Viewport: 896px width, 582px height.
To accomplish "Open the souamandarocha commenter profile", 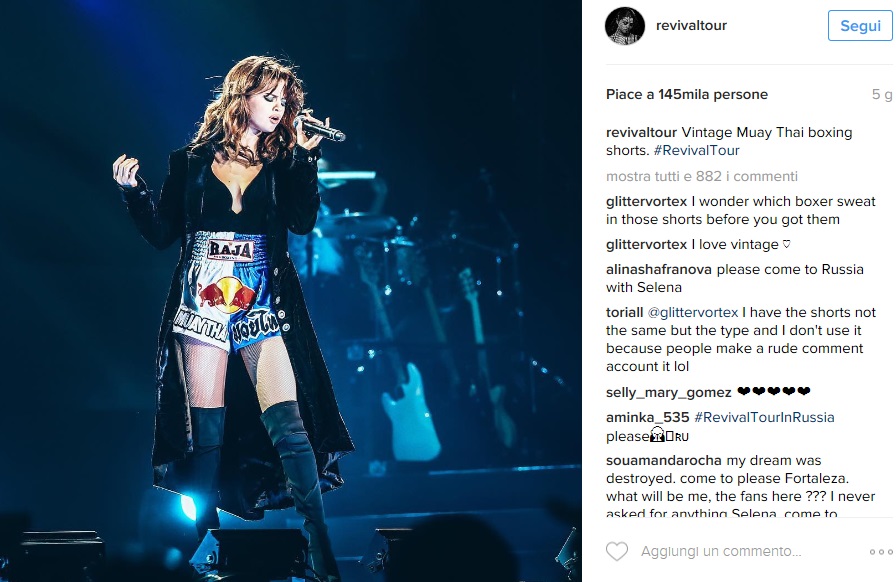I will coord(663,460).
